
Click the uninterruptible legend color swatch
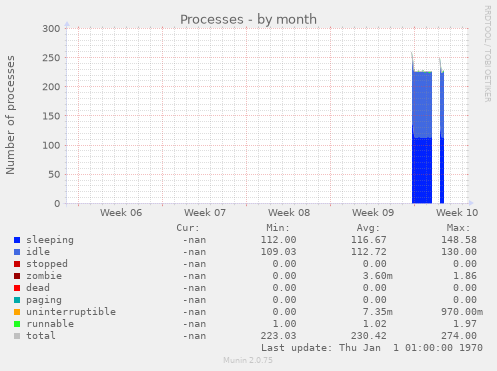17,312
